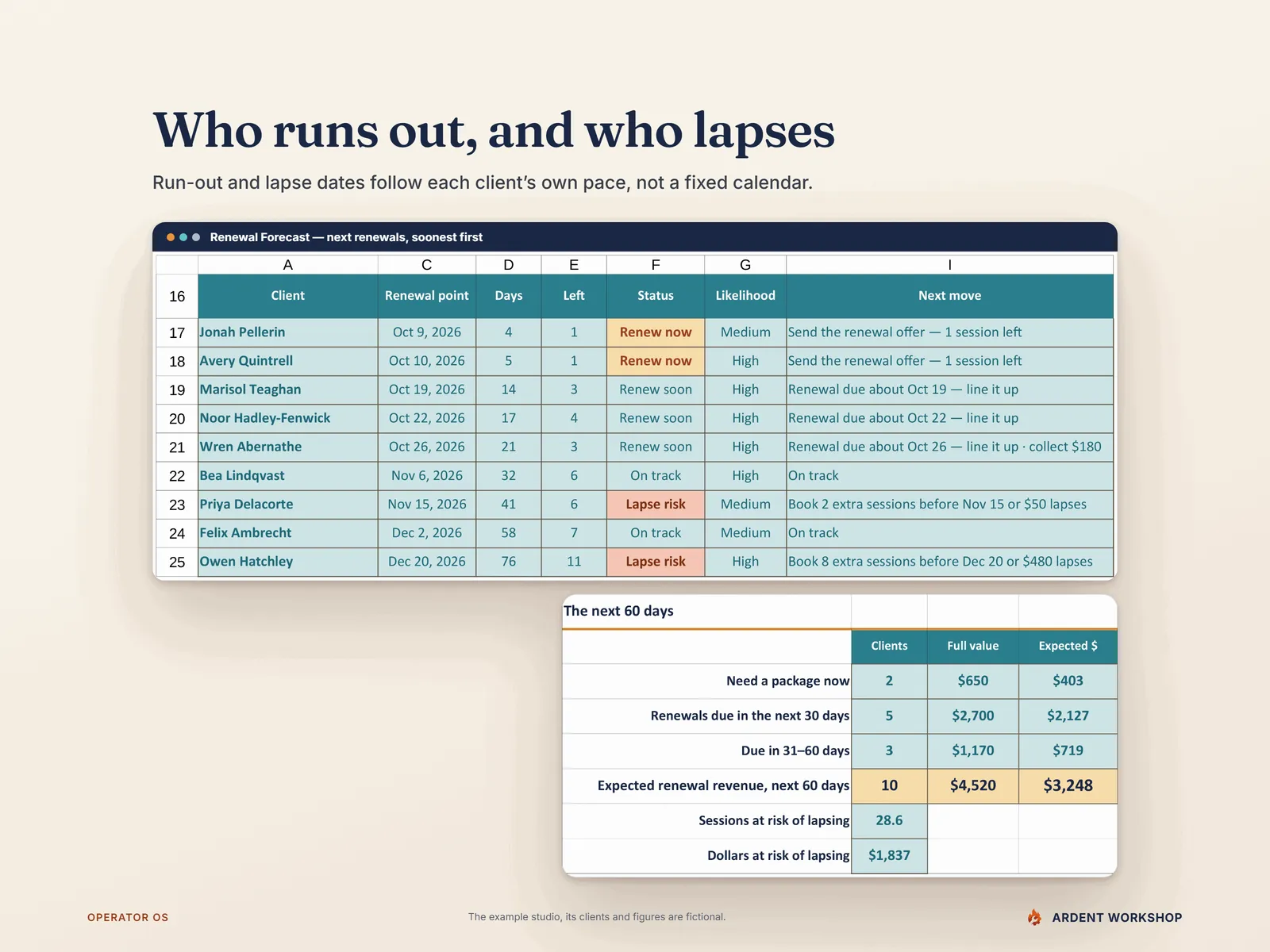Select the column A header
Viewport: 1270px width, 952px height.
click(287, 265)
